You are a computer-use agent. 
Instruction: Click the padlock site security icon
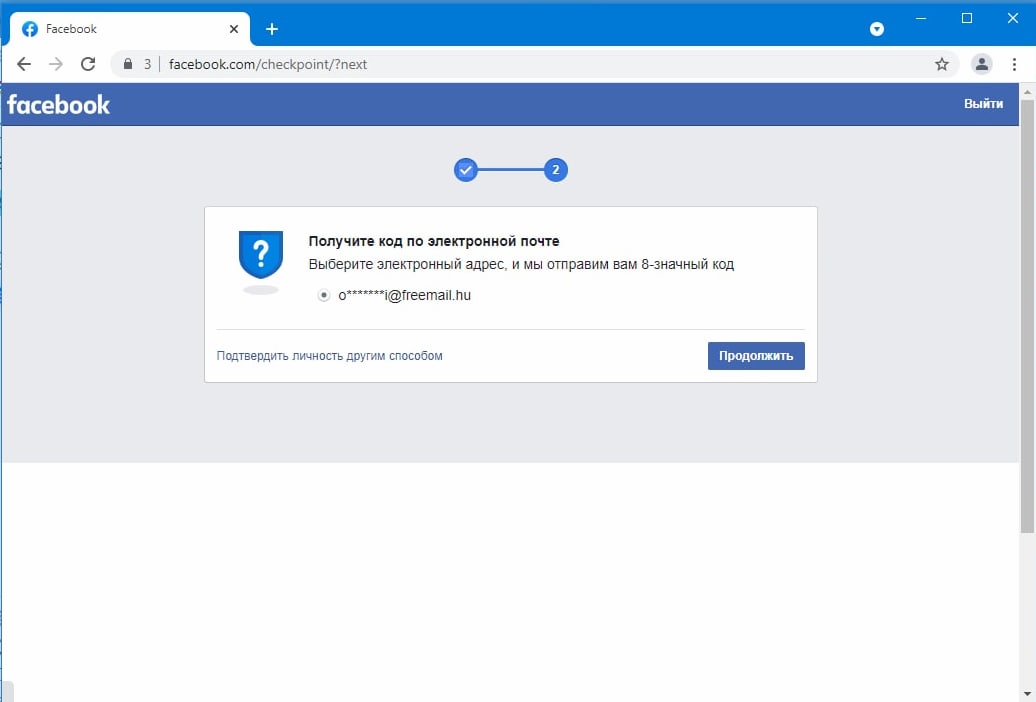point(128,64)
